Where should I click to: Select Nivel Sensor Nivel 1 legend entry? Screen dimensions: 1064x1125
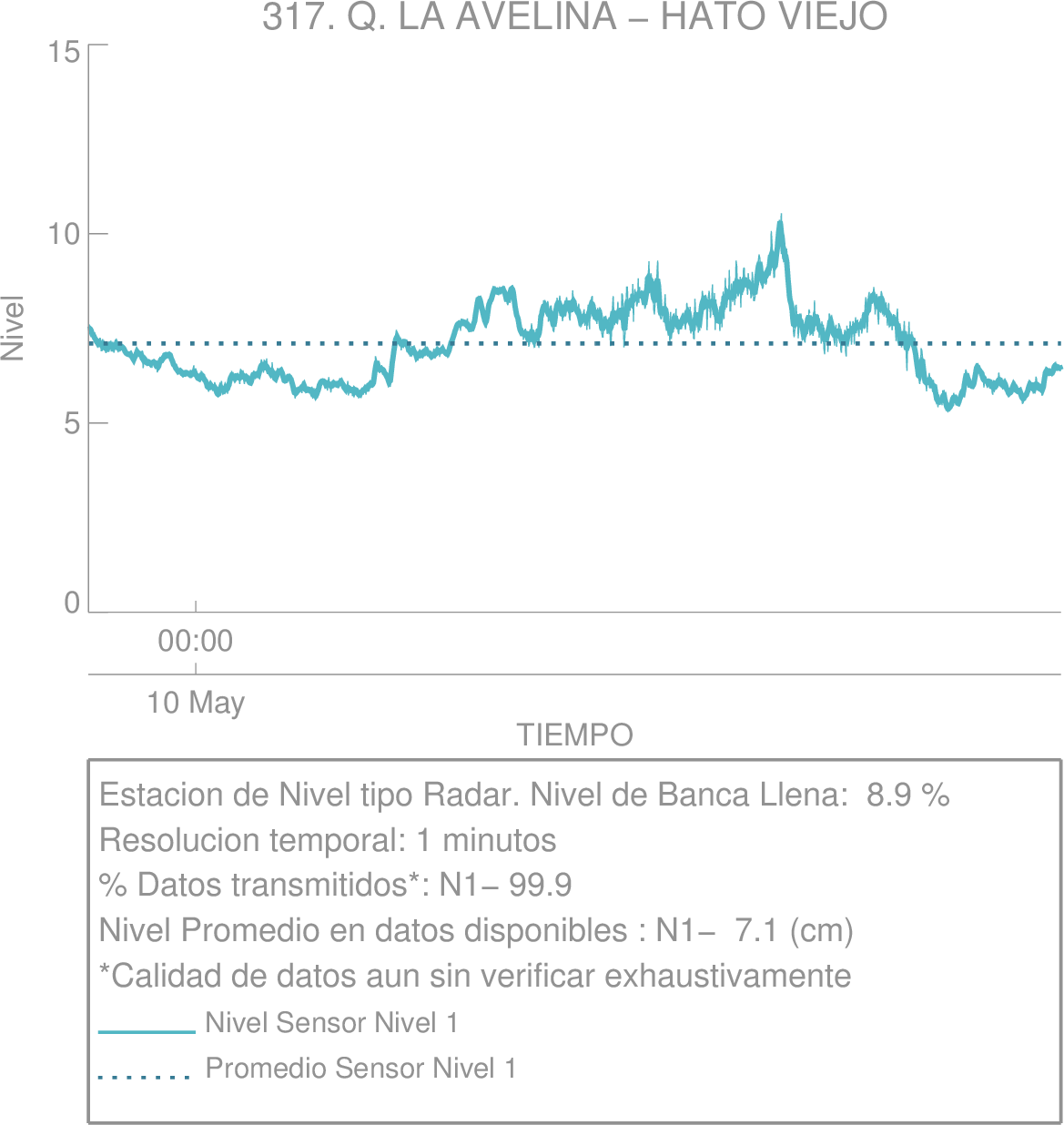coord(331,1023)
